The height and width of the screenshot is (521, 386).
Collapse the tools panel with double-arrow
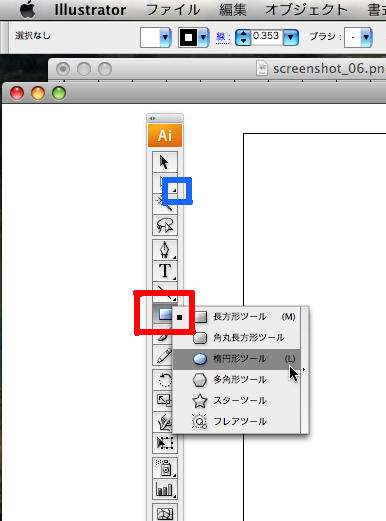pyautogui.click(x=152, y=118)
